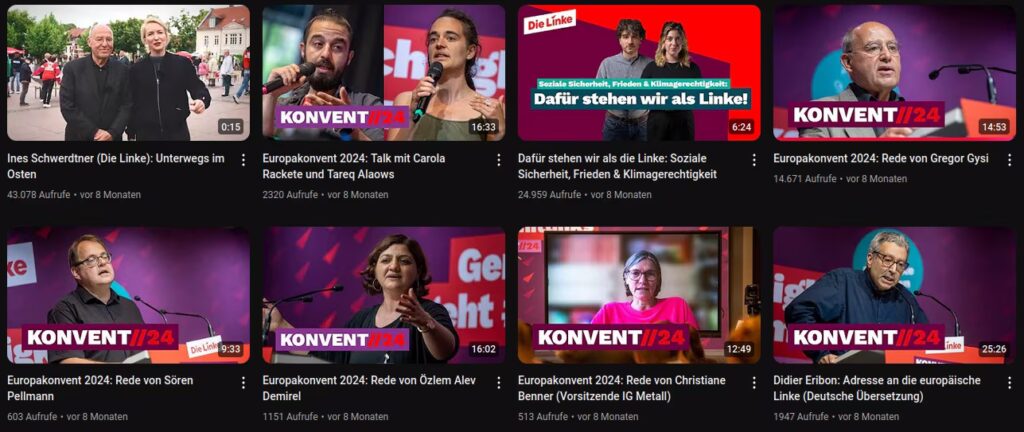Click title 'Ines Schwerdtner (Die Linke): Unterwegs im Osten'
The image size is (1024, 432).
[116, 166]
